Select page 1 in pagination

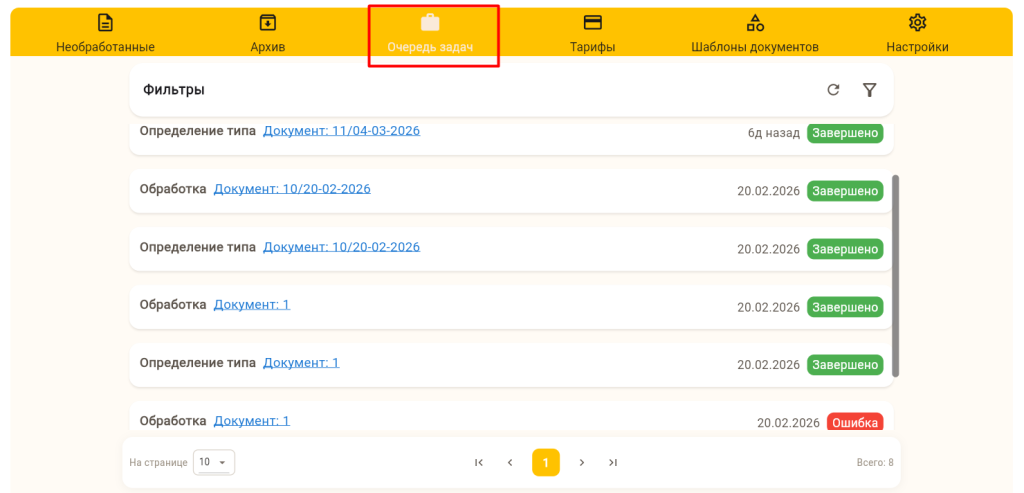pos(546,462)
